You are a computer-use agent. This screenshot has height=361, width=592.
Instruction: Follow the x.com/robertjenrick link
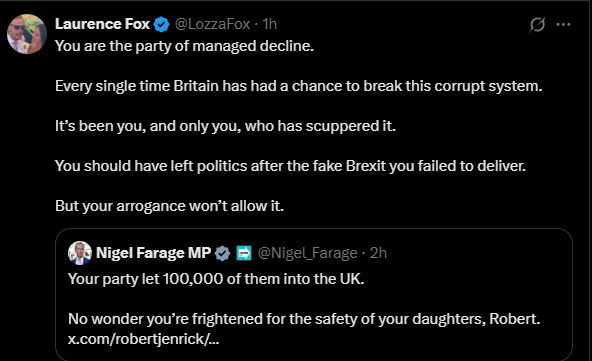pyautogui.click(x=143, y=339)
